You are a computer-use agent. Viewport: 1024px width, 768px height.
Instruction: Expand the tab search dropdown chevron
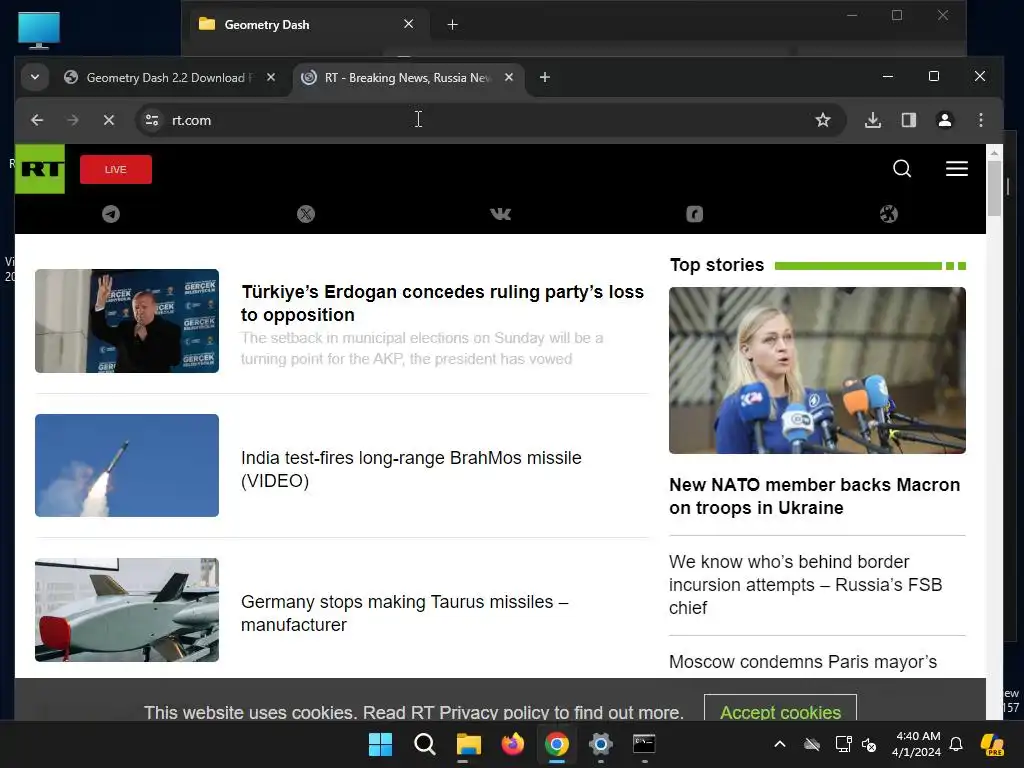pos(35,78)
